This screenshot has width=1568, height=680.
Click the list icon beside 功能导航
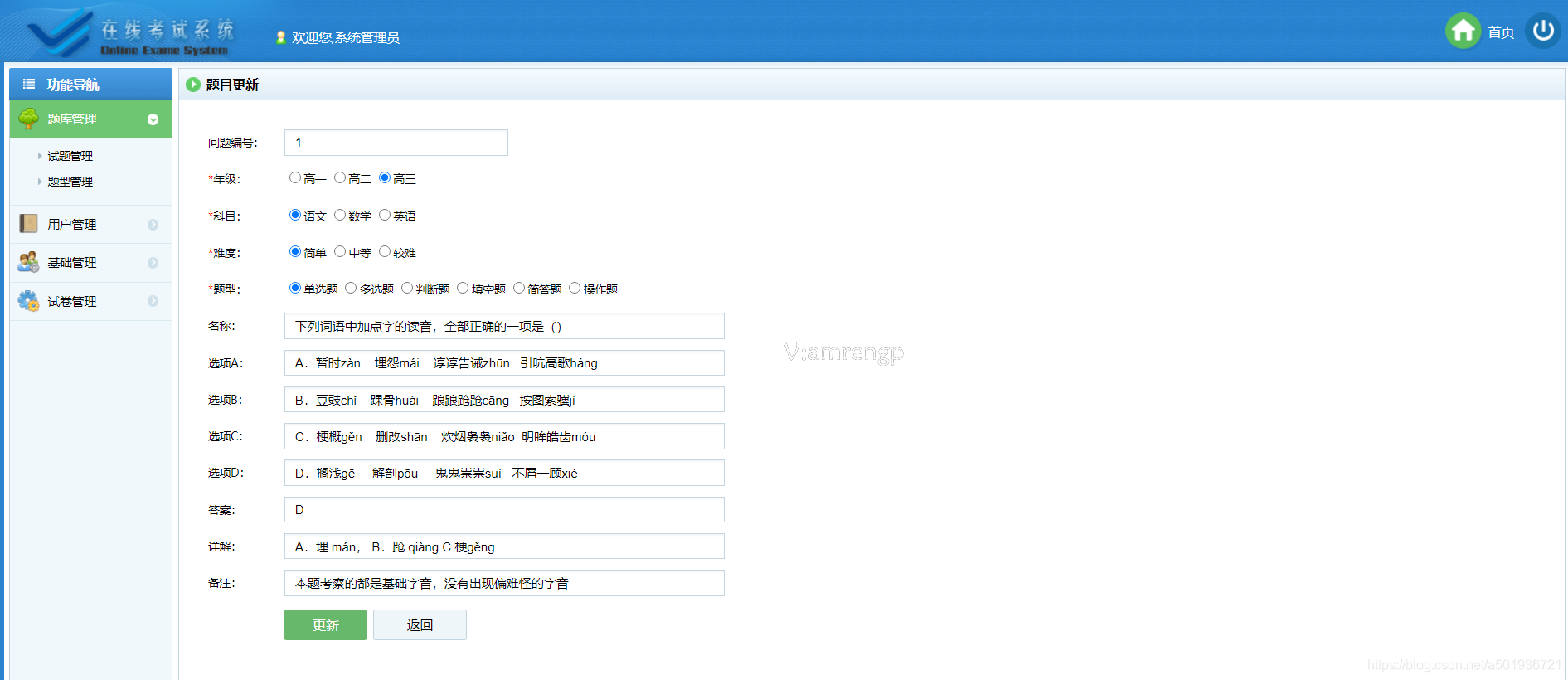click(x=29, y=84)
